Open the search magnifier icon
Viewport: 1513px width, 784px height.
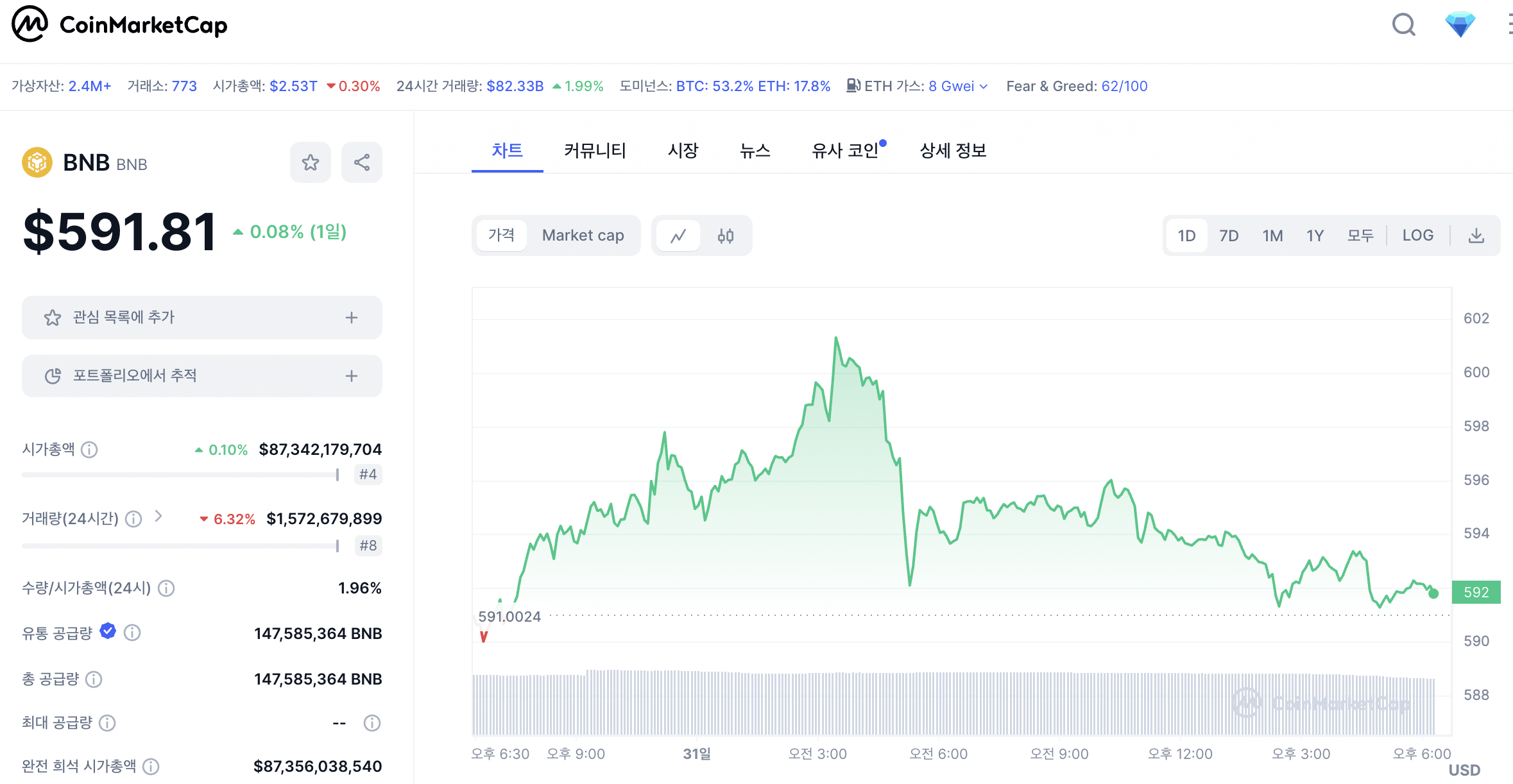click(1403, 25)
